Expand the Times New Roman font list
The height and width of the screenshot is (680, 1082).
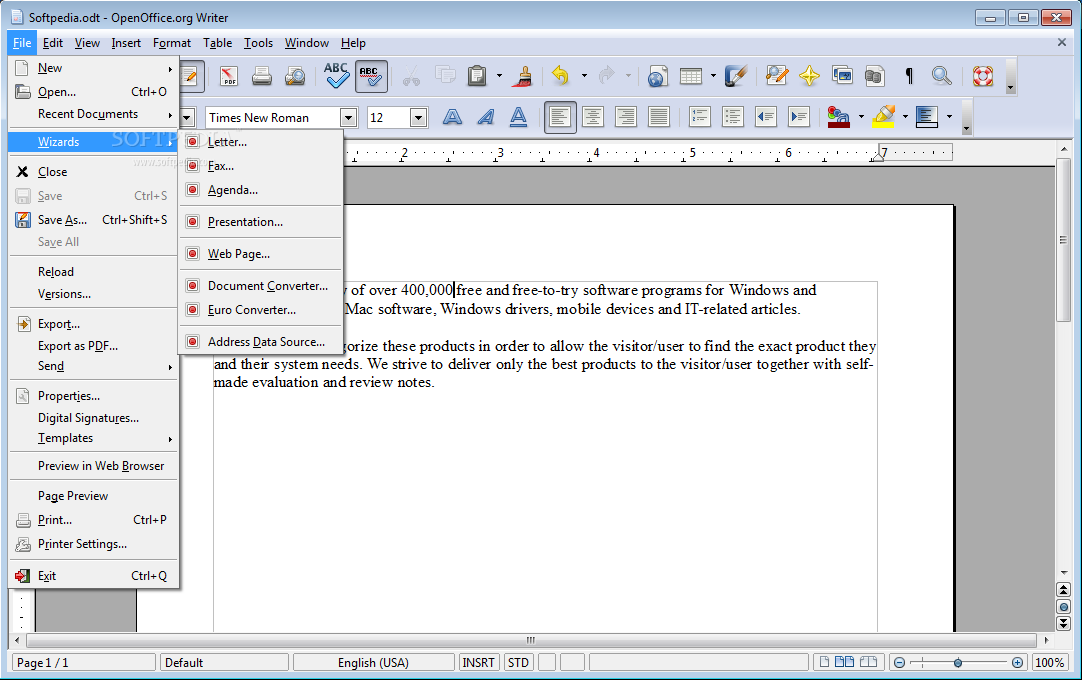(x=348, y=118)
